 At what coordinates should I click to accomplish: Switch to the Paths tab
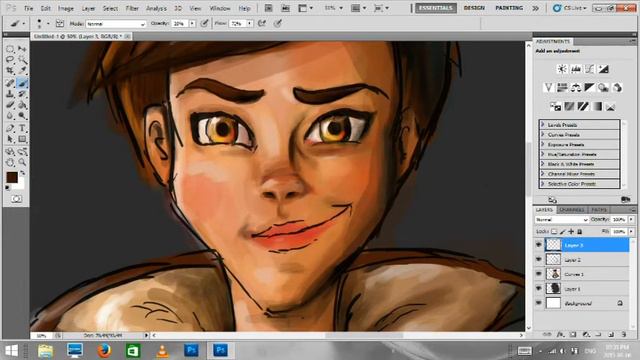599,210
